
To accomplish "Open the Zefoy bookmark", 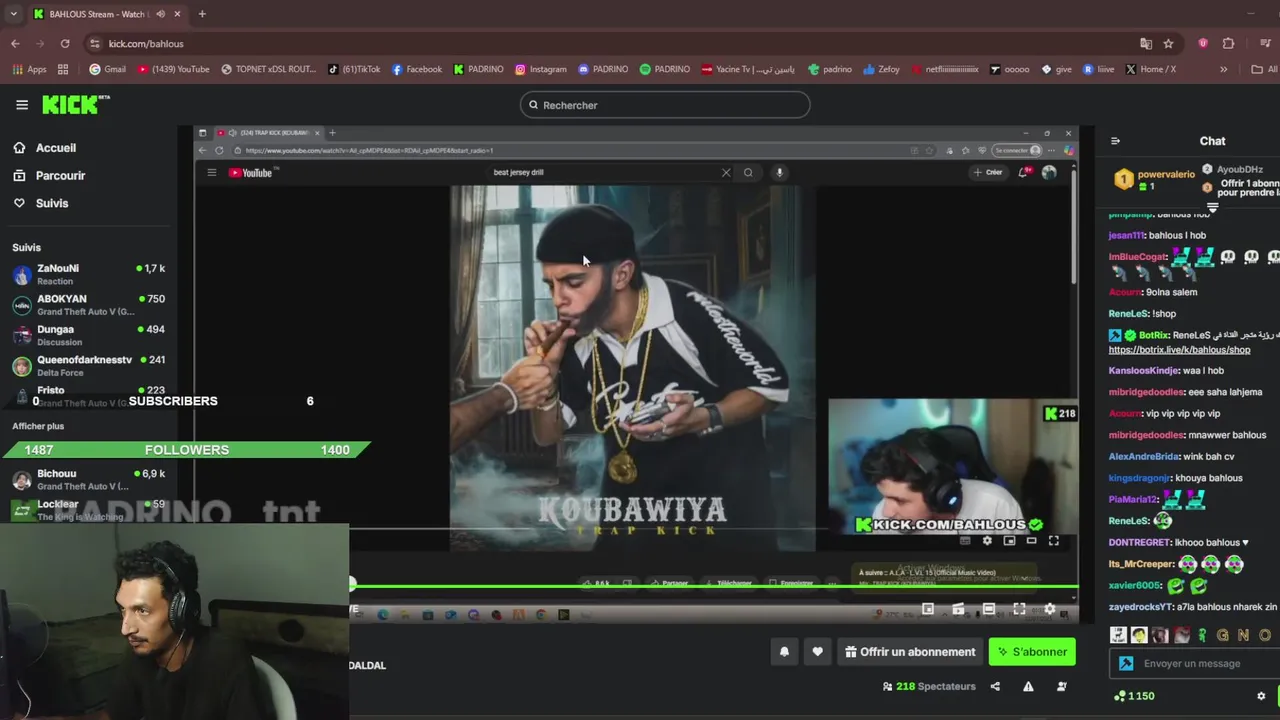I will pyautogui.click(x=881, y=69).
